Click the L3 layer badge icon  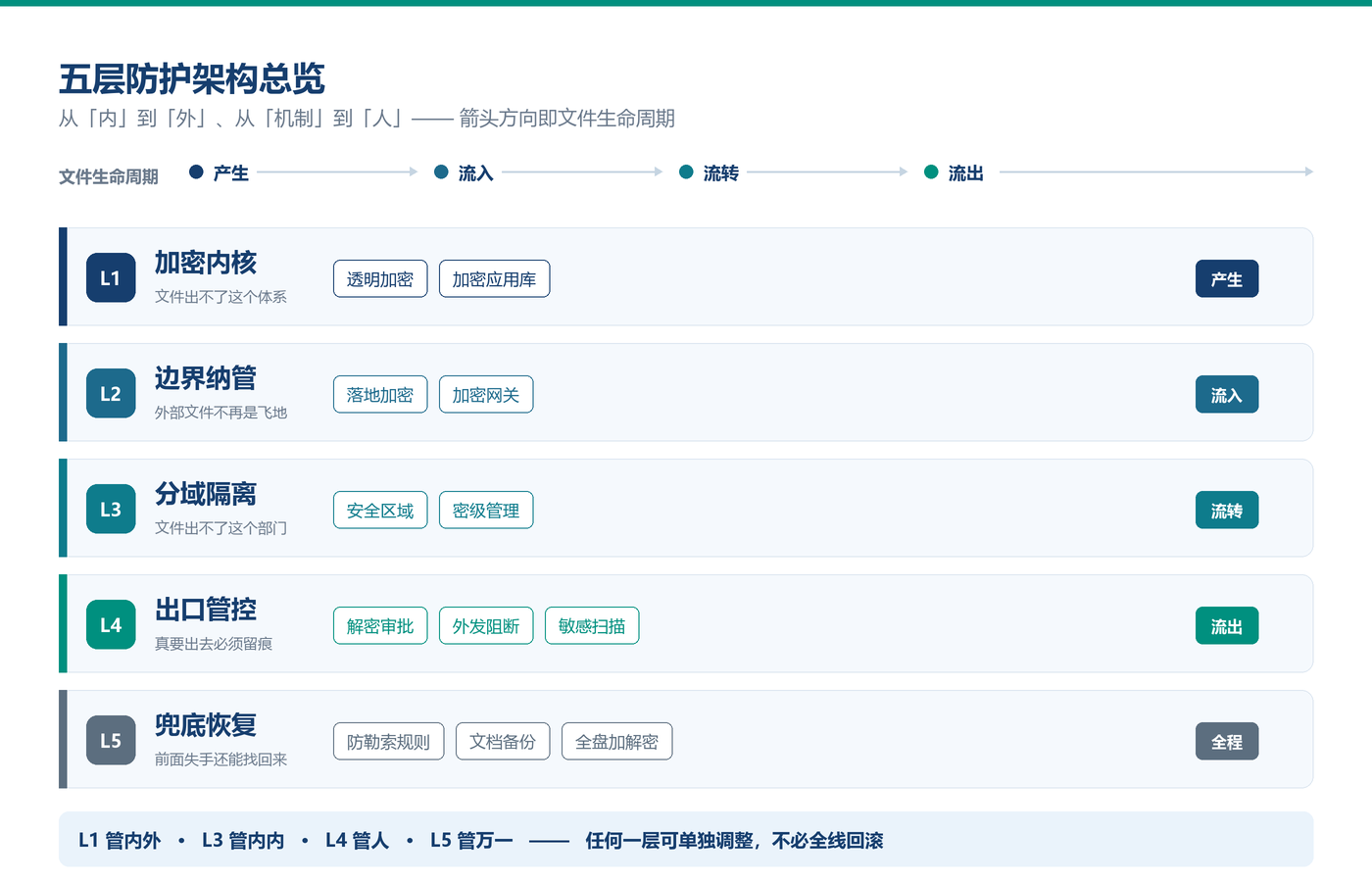[111, 510]
